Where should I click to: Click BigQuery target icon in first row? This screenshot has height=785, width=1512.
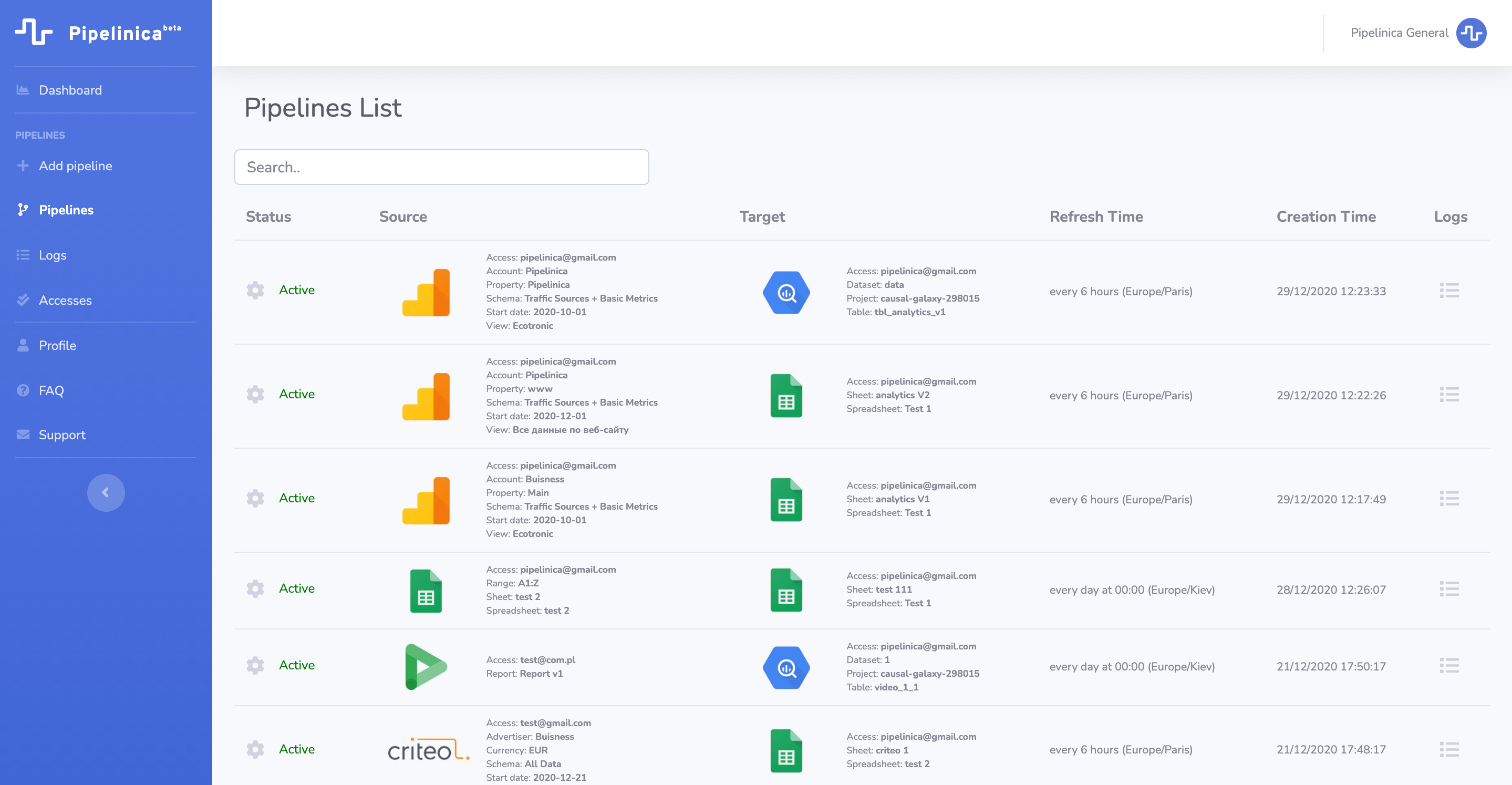point(786,292)
